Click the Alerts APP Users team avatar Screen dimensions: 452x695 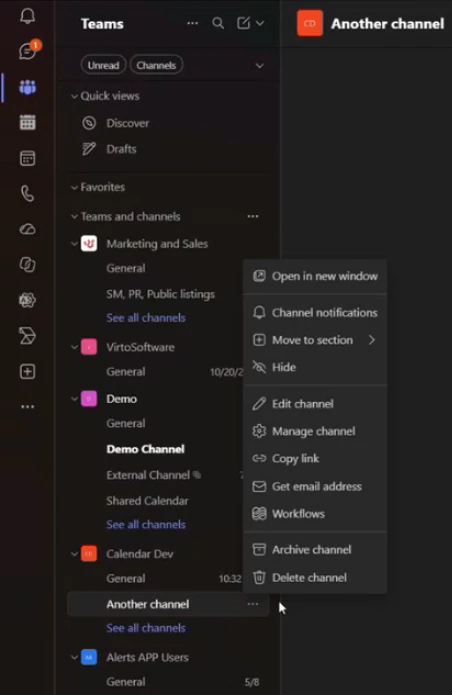89,657
